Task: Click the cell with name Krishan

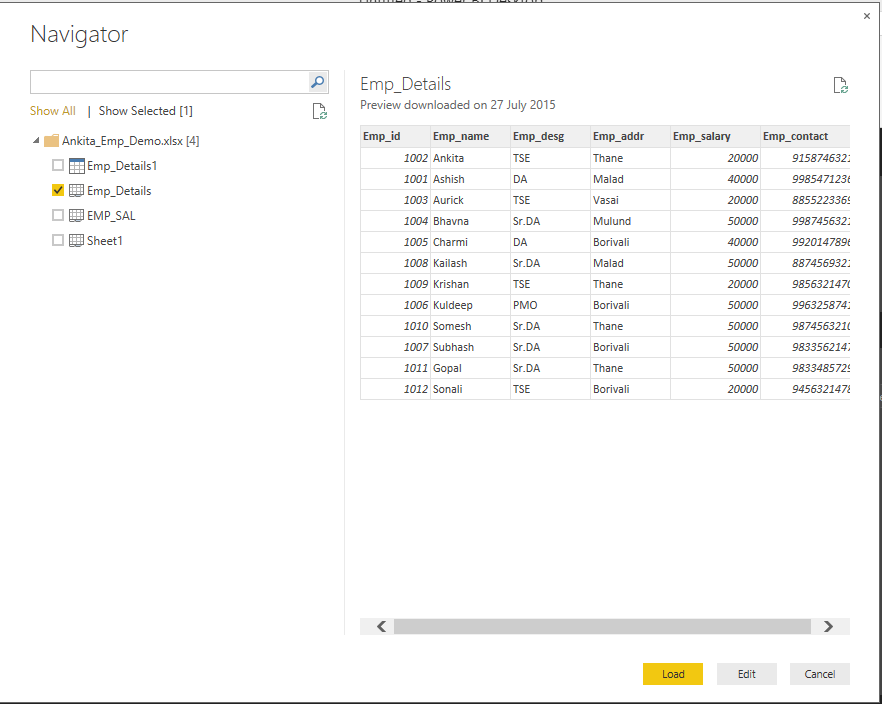Action: point(470,284)
